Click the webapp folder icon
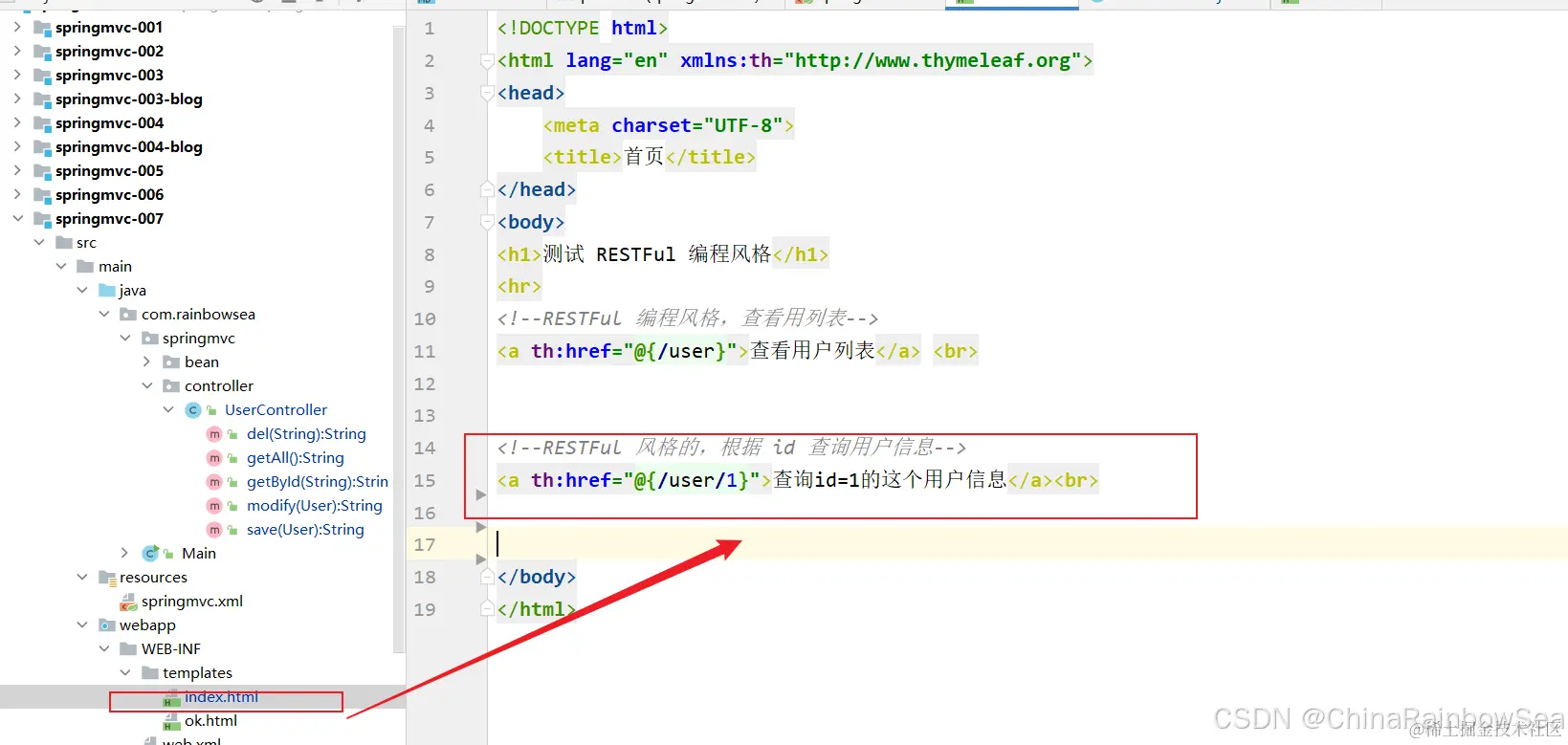 (x=107, y=624)
